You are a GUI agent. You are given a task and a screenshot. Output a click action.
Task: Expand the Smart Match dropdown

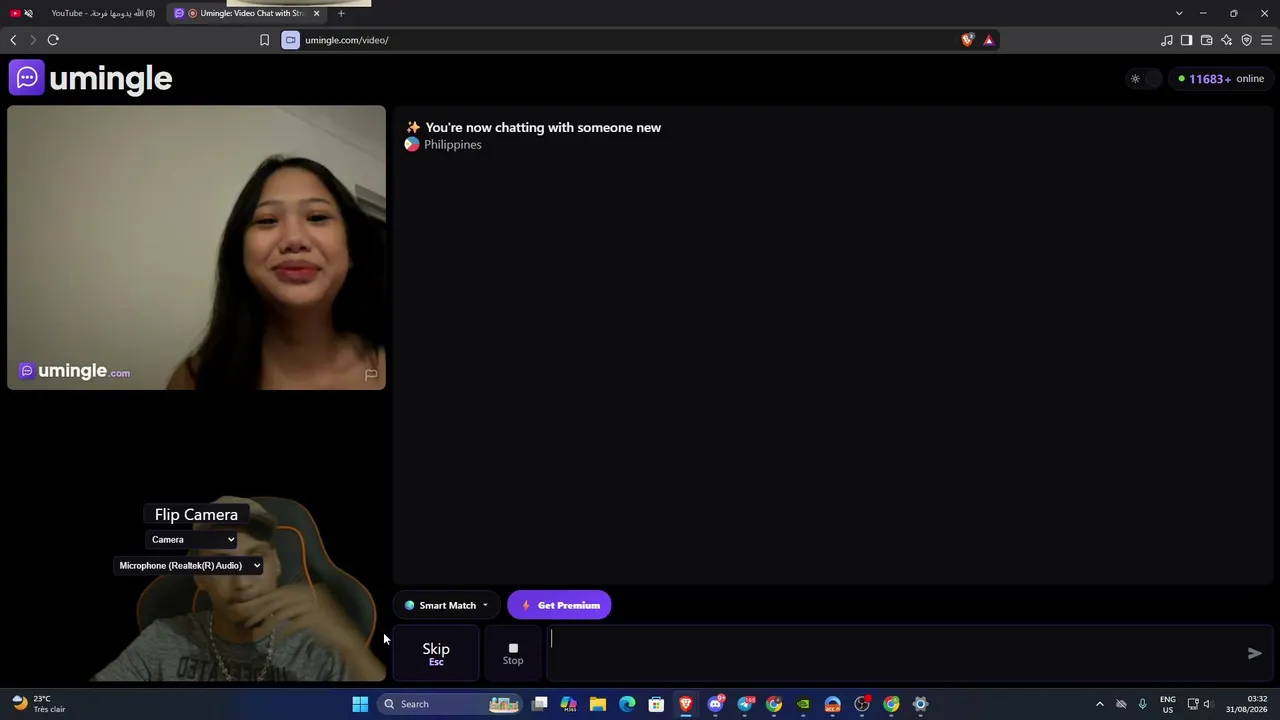(446, 605)
